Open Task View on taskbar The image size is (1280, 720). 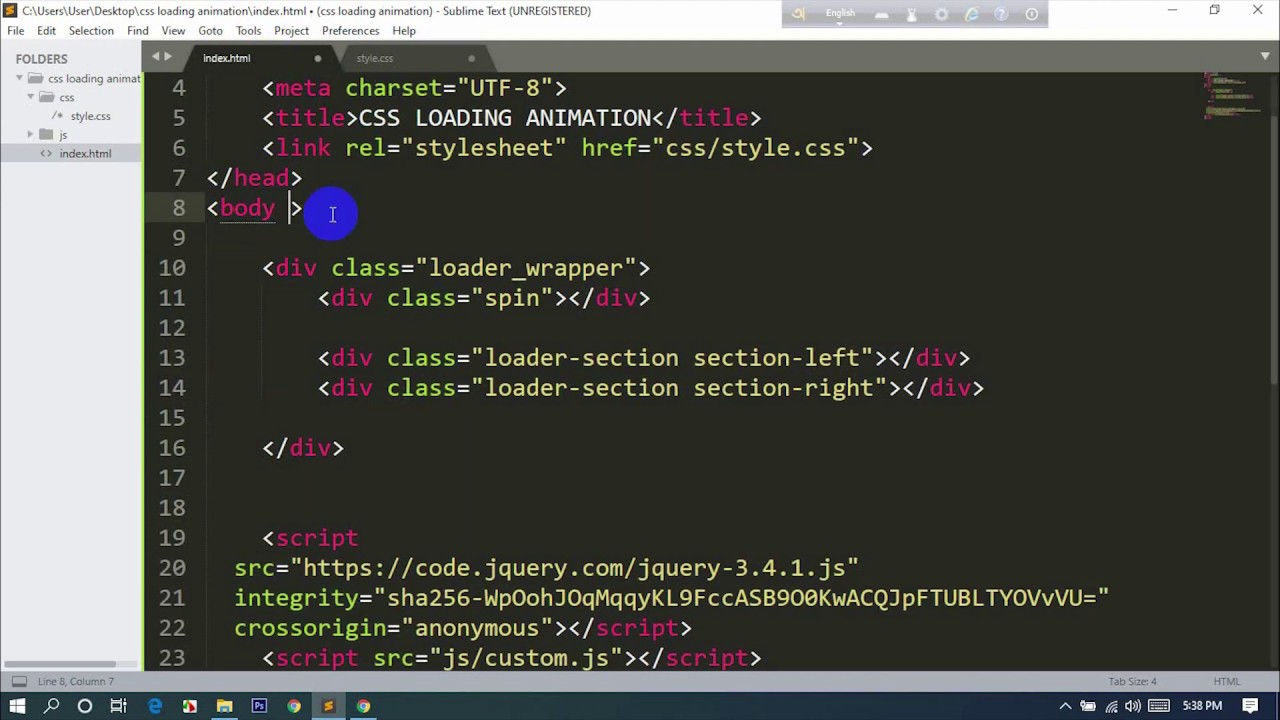pos(118,706)
